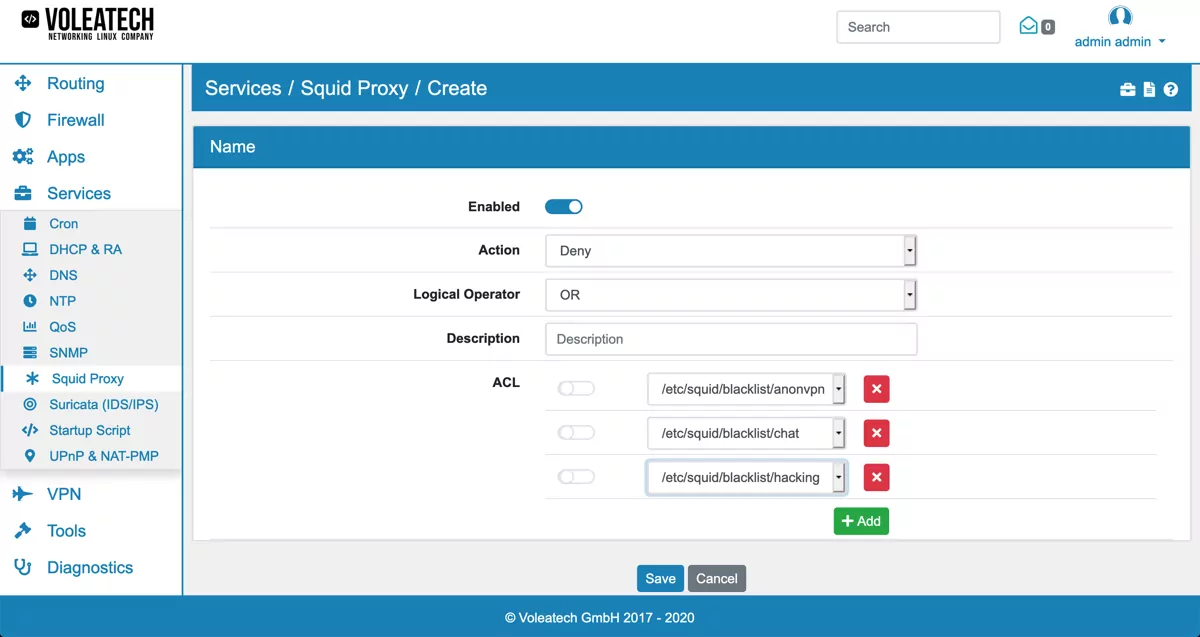Viewport: 1200px width, 637px height.
Task: Open the help question mark icon
Action: click(1171, 89)
